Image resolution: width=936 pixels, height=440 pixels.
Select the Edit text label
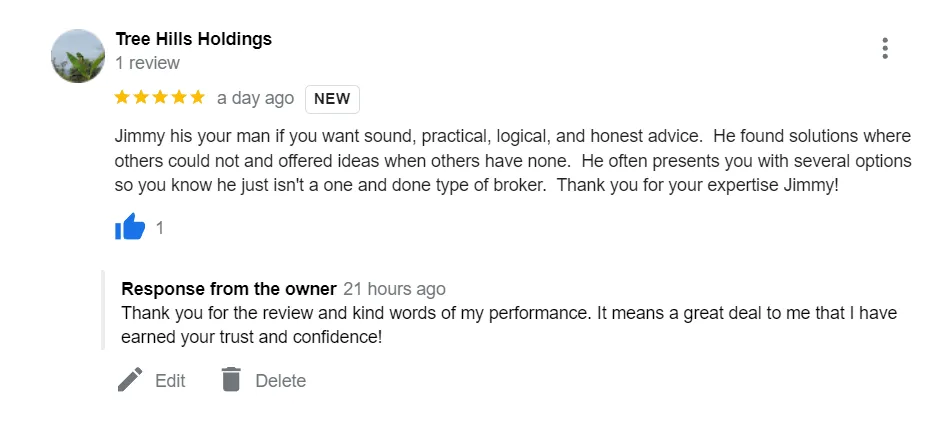pos(170,381)
